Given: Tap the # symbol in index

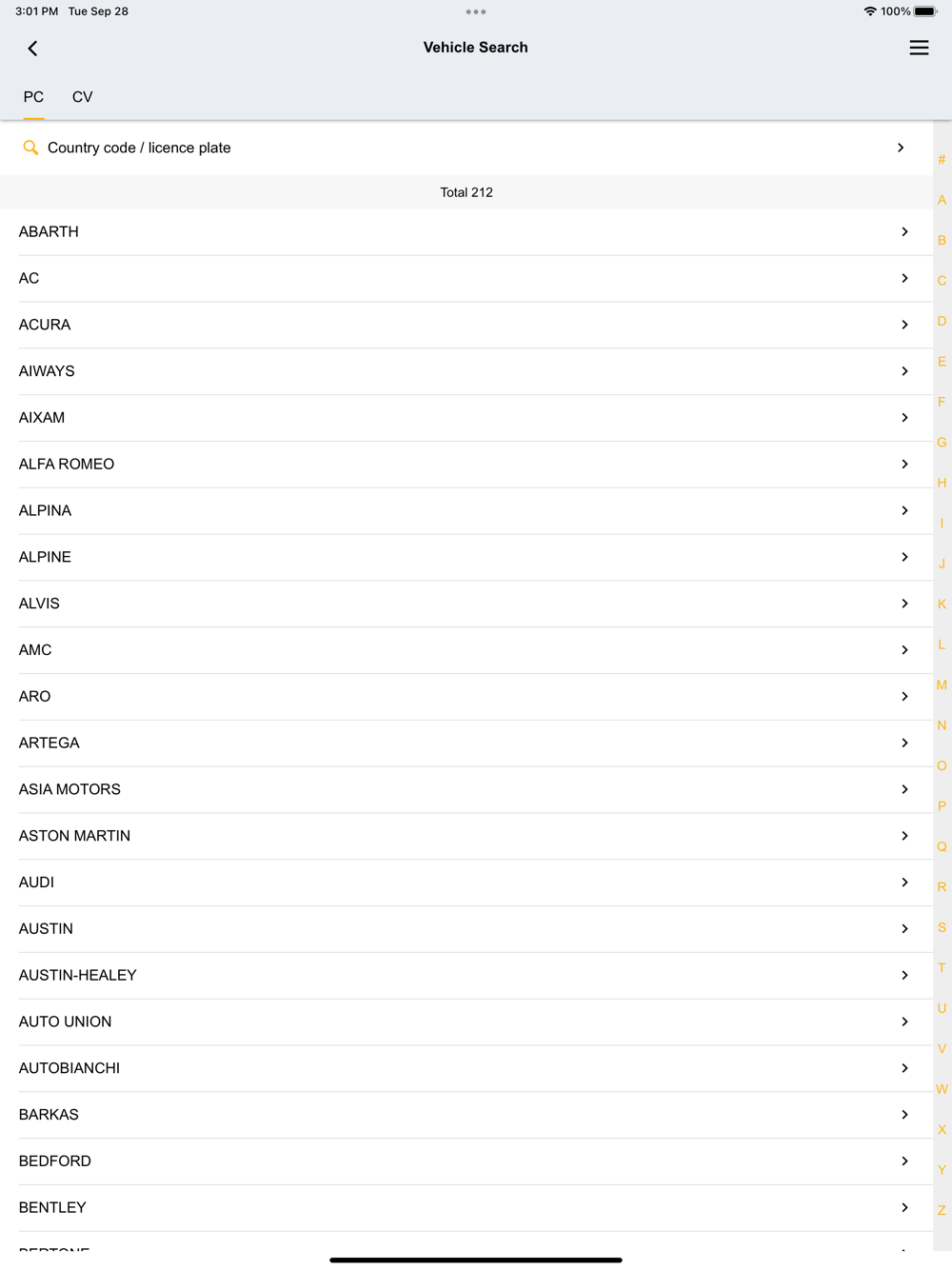Looking at the screenshot, I should [942, 160].
